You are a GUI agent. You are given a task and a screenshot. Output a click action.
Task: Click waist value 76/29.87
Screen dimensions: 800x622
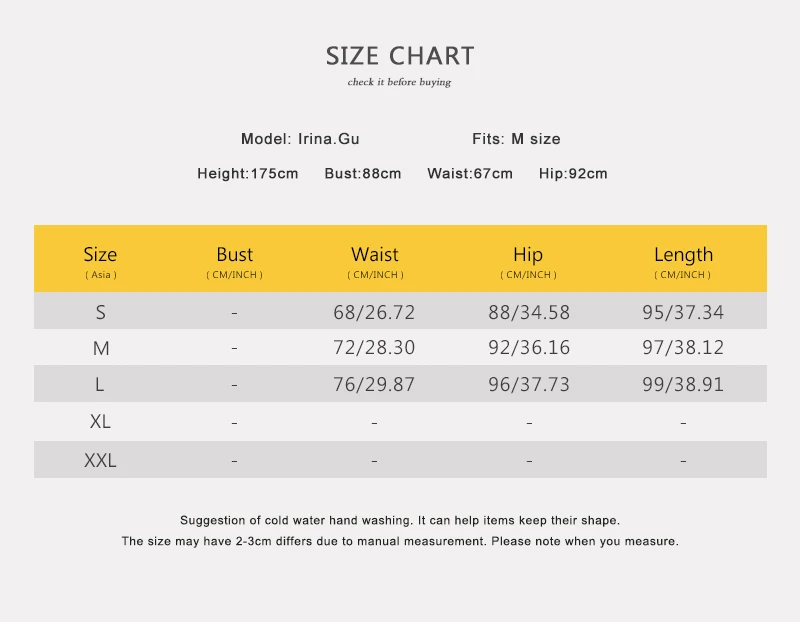pyautogui.click(x=374, y=384)
